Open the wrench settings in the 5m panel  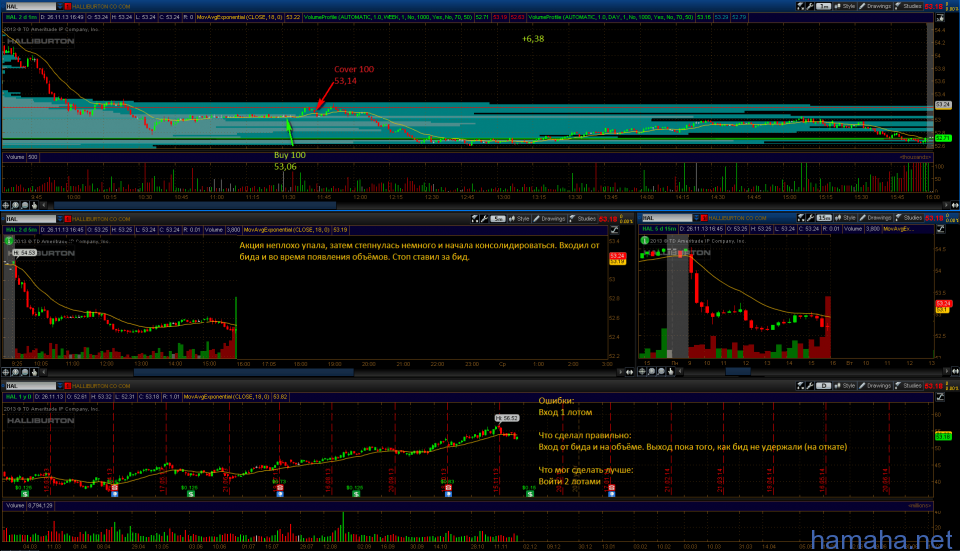(x=484, y=219)
